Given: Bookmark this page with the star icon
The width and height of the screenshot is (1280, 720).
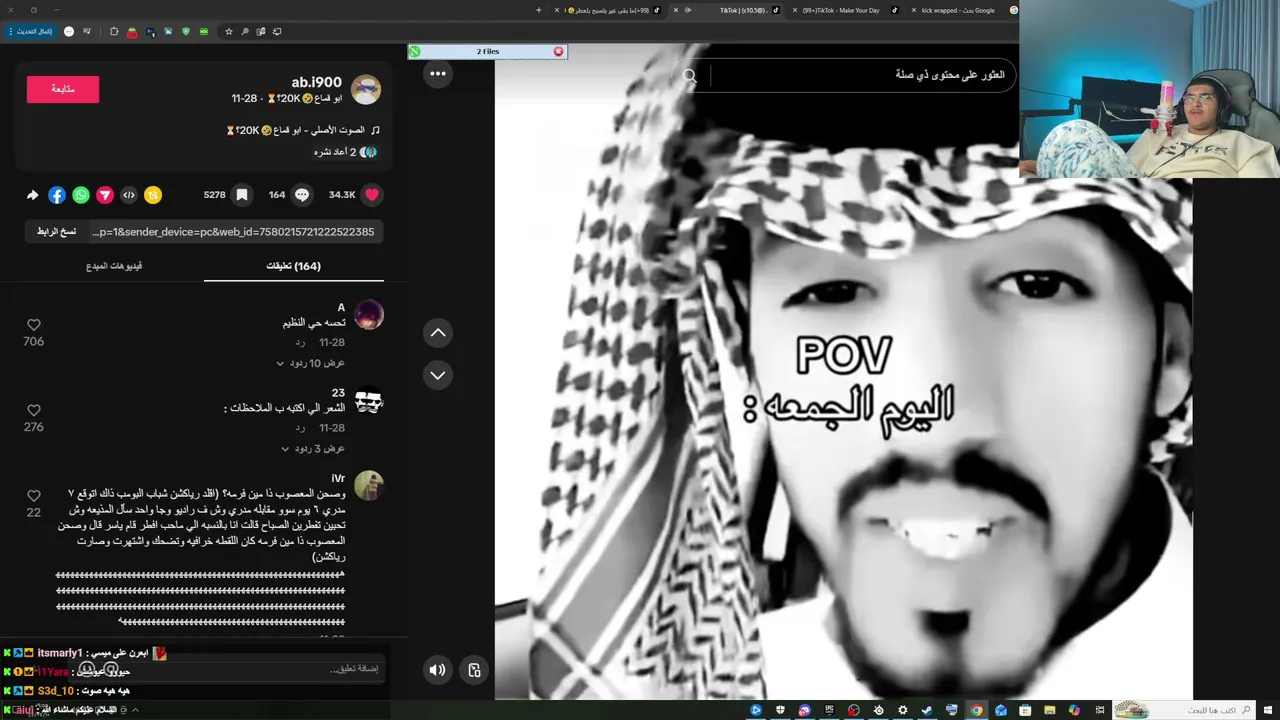Looking at the screenshot, I should (229, 31).
